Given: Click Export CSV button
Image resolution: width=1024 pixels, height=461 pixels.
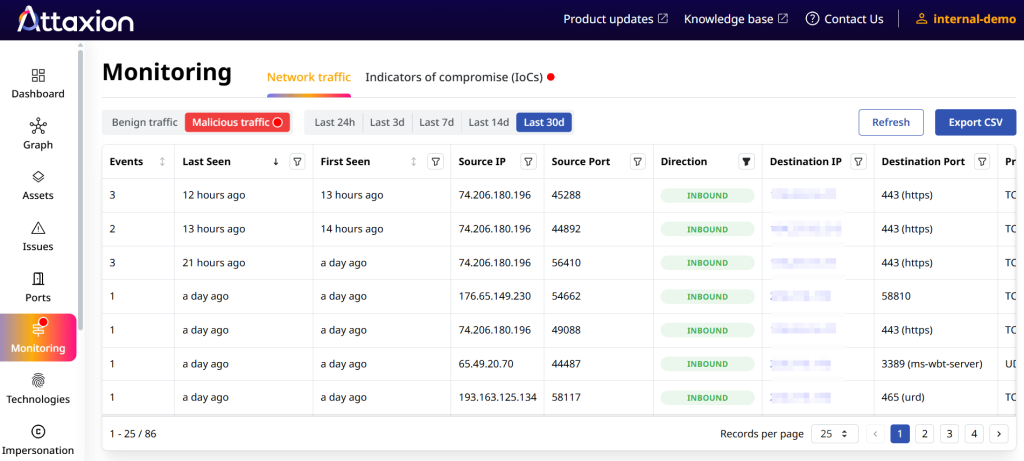Looking at the screenshot, I should pos(976,122).
